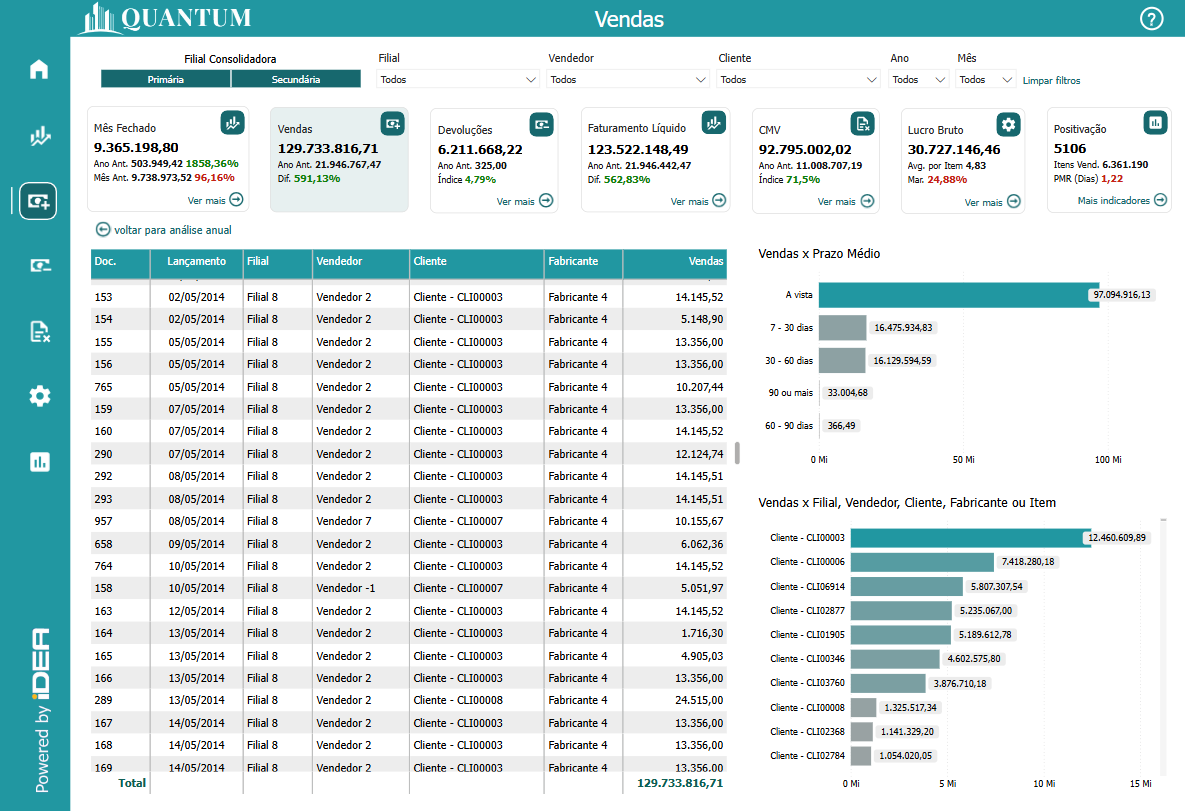This screenshot has width=1185, height=811.
Task: Open the gear settings icon in sidebar
Action: pos(39,396)
